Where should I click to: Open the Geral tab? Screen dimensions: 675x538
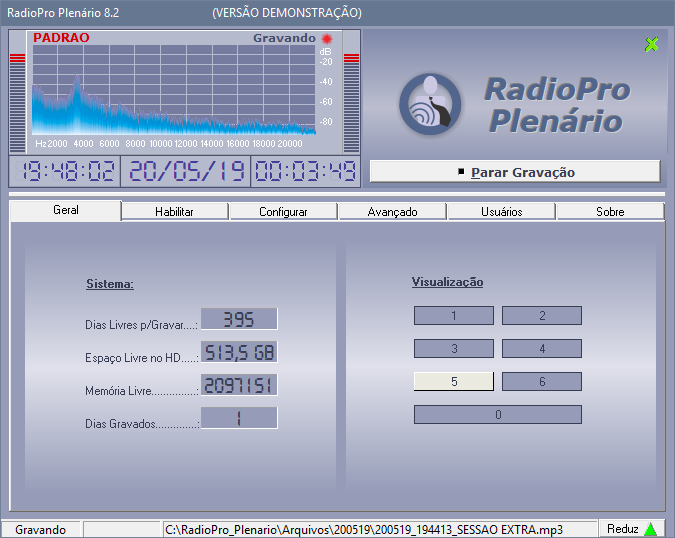click(65, 210)
